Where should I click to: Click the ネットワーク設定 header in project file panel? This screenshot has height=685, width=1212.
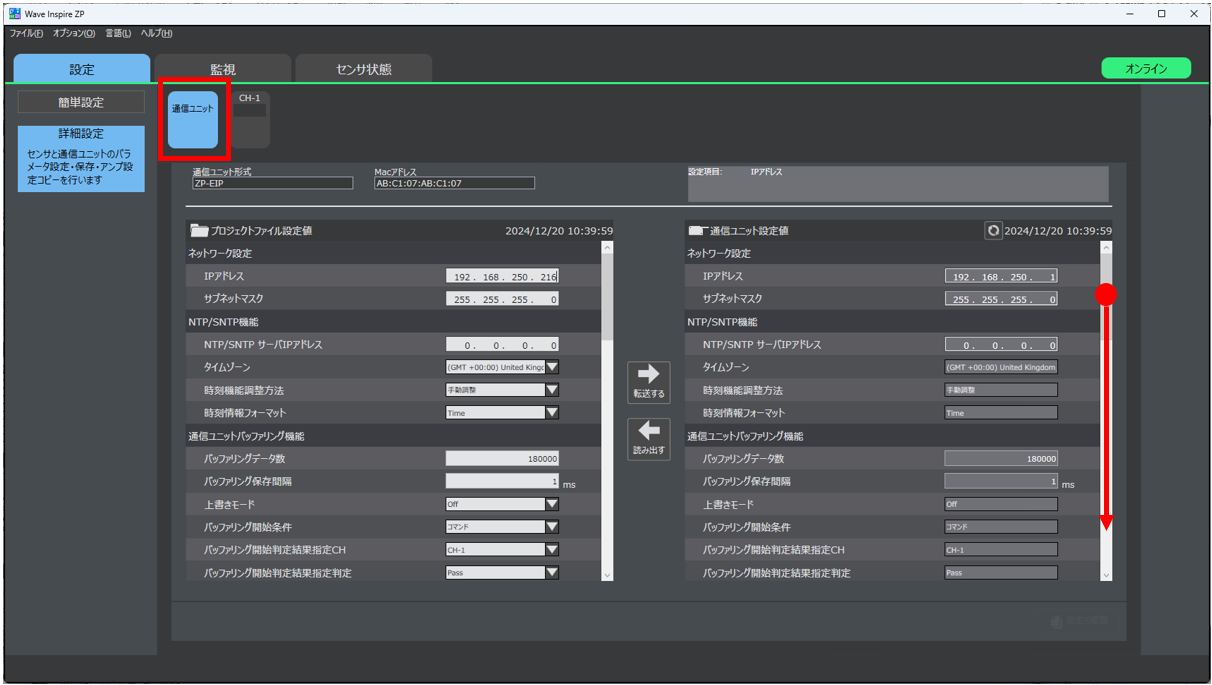coord(220,254)
